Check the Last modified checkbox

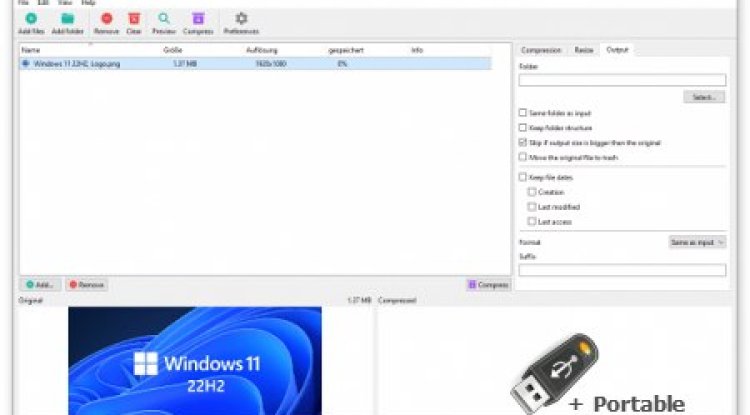(532, 207)
